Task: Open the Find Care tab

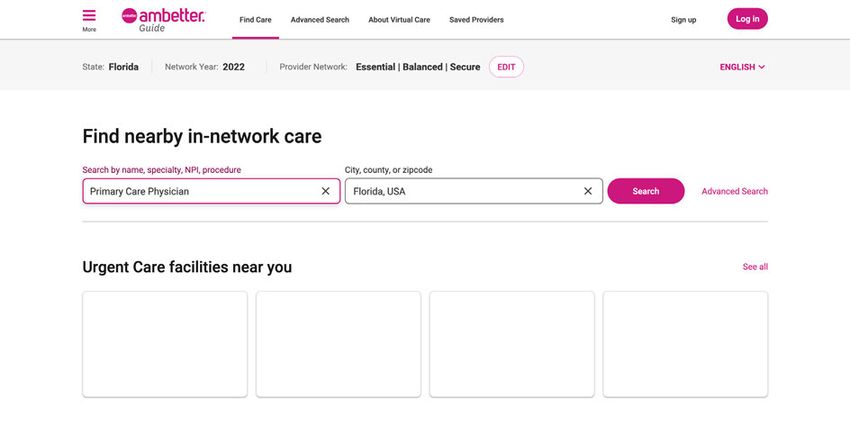Action: point(255,20)
